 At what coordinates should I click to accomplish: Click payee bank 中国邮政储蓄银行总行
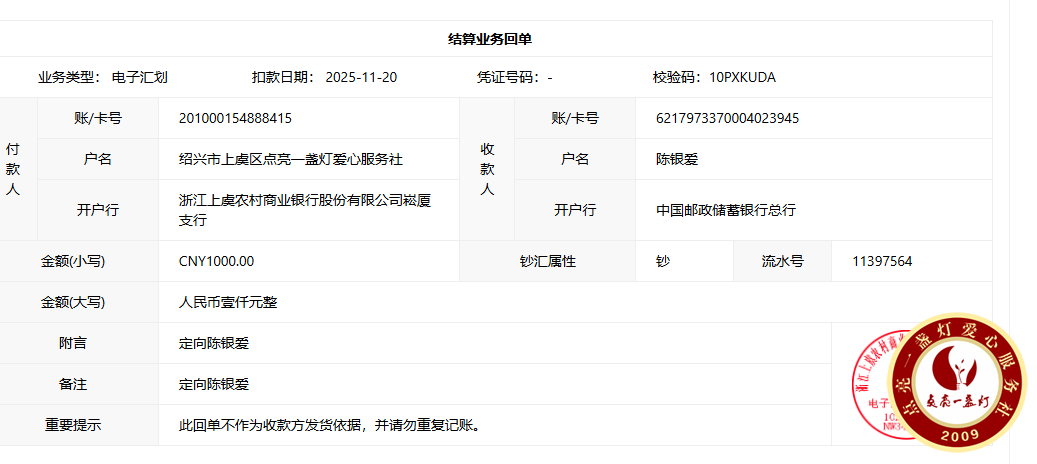[x=726, y=210]
